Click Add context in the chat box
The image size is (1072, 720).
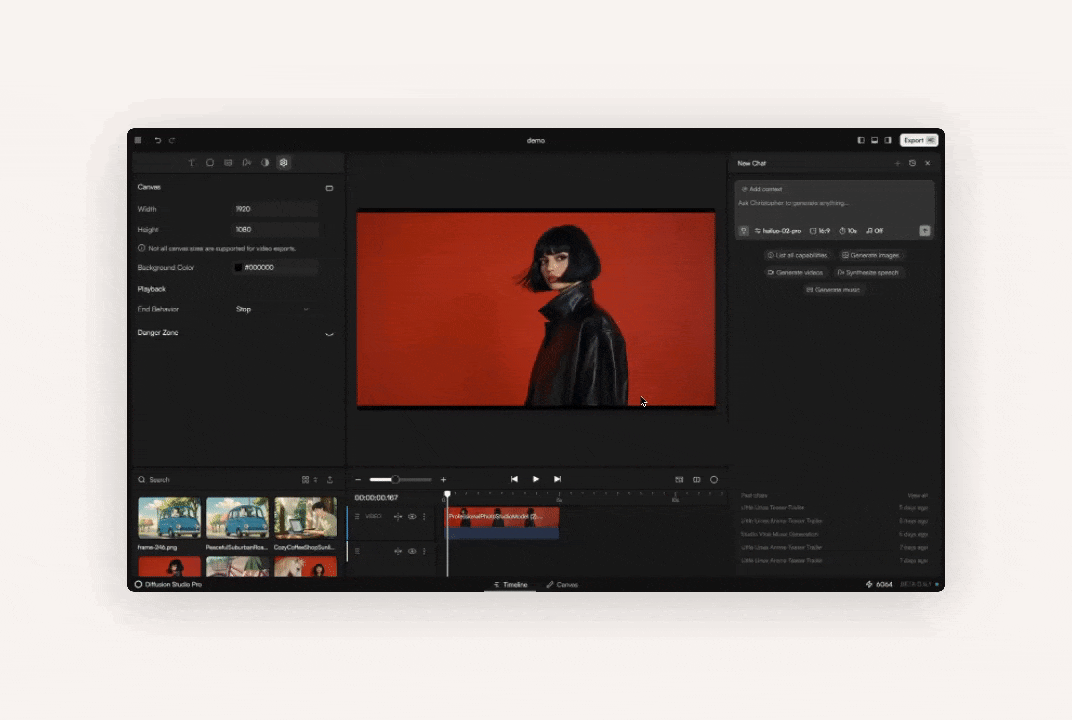762,189
